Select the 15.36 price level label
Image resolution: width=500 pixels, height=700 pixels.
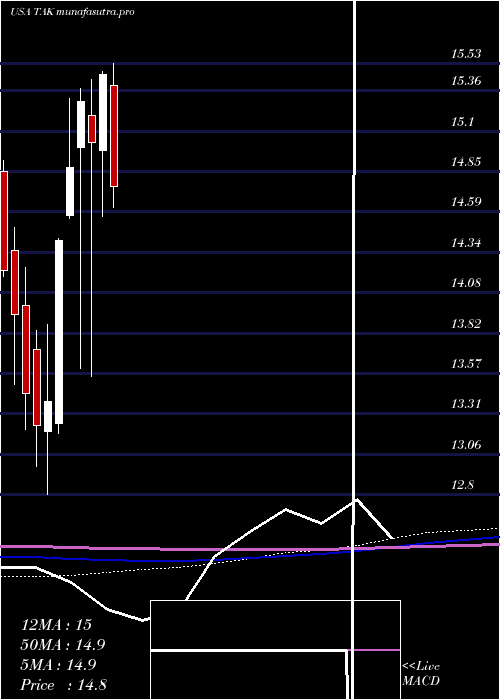(466, 81)
